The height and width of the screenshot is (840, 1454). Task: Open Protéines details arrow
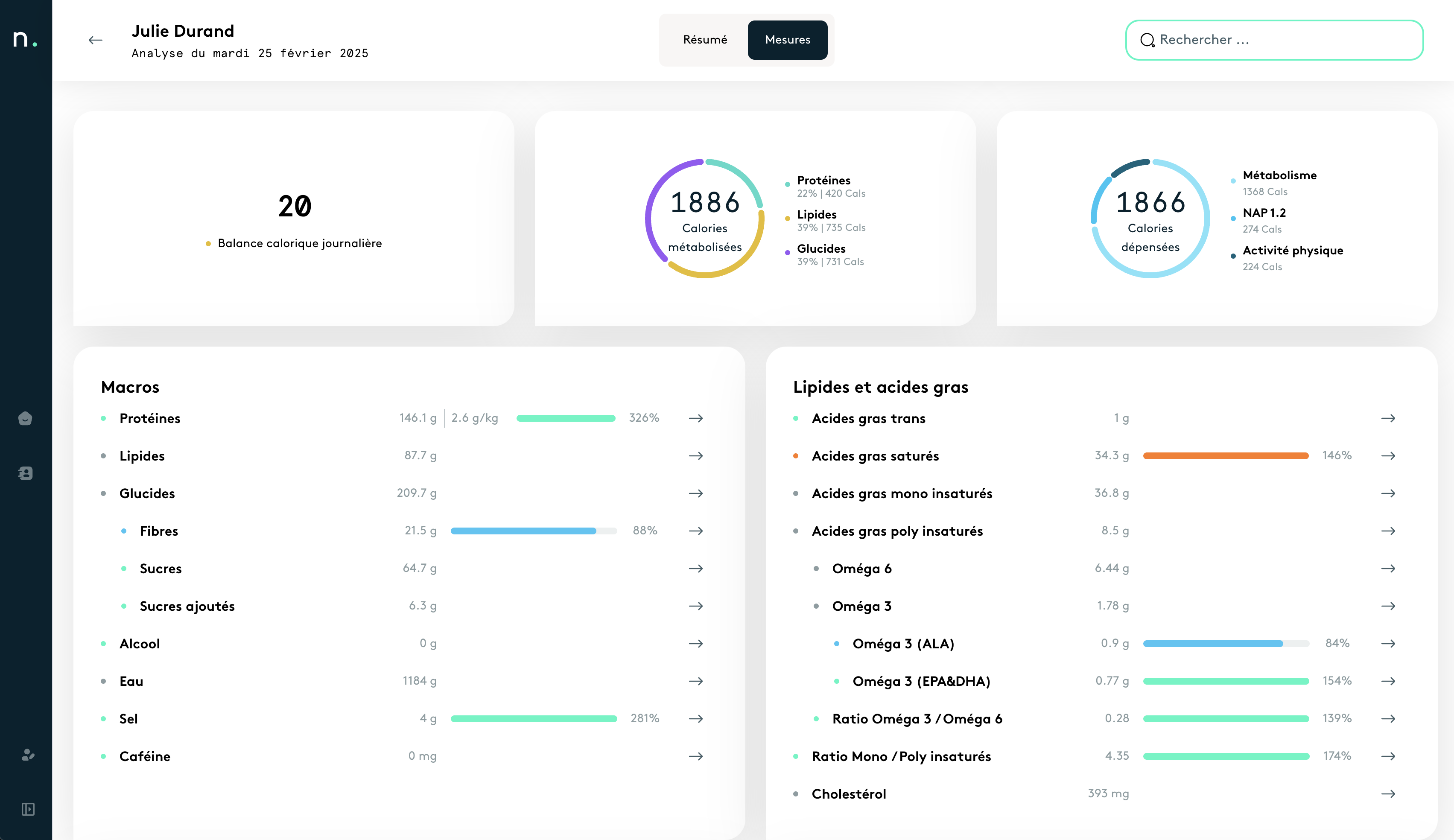coord(695,418)
